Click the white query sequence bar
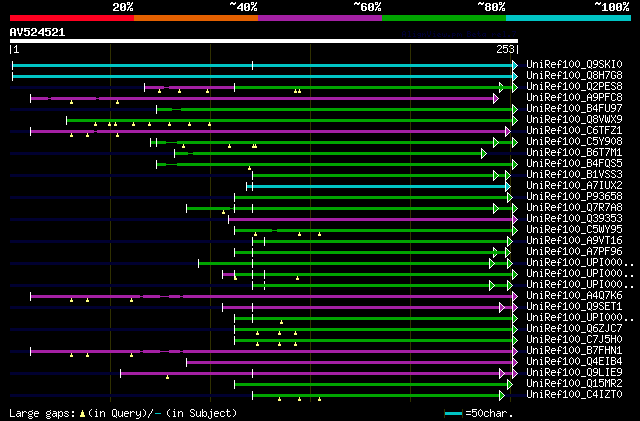The height and width of the screenshot is (421, 640). (x=264, y=41)
